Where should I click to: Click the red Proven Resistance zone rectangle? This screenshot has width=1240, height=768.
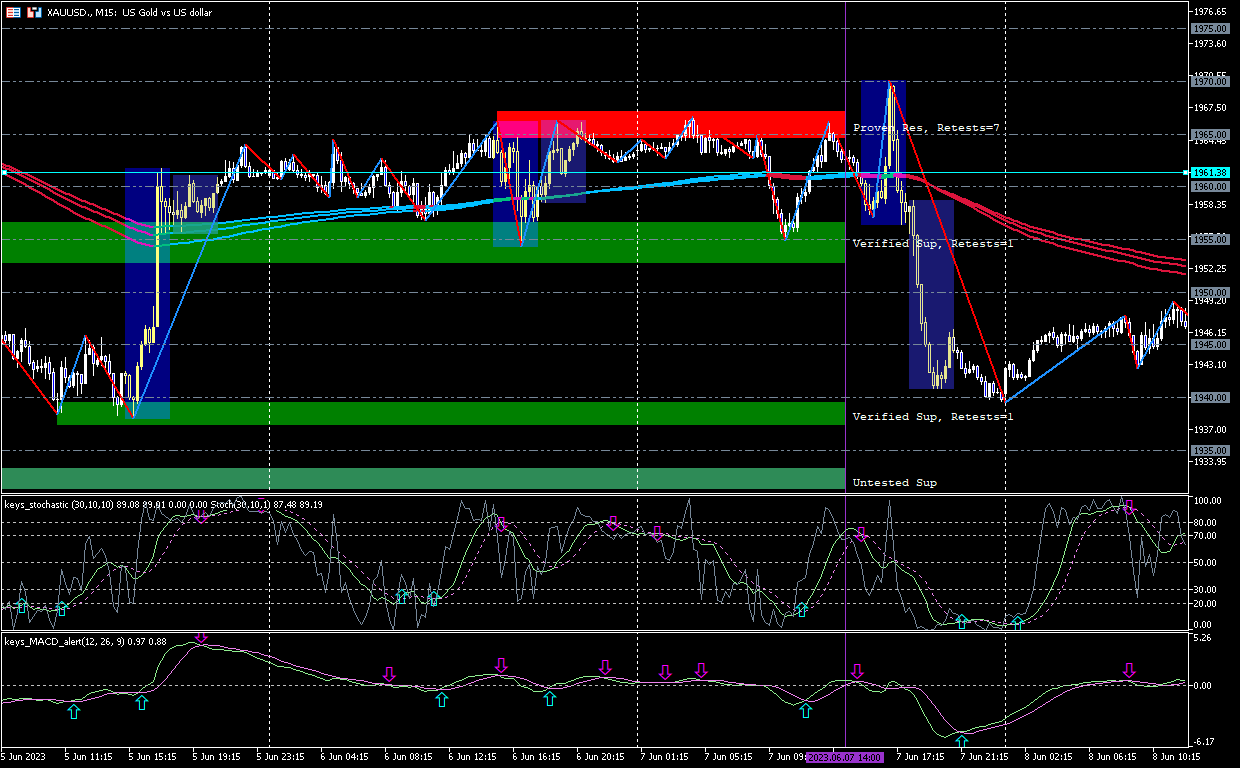671,124
